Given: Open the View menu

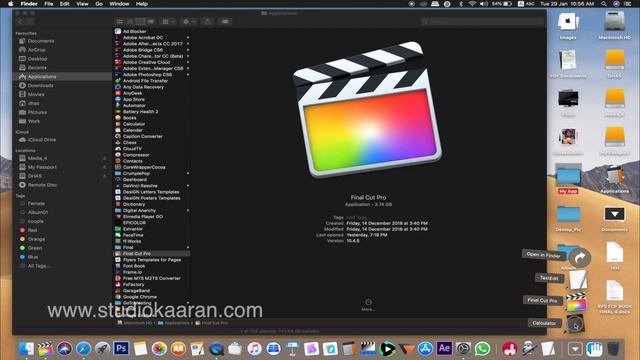Looking at the screenshot, I should (82, 4).
